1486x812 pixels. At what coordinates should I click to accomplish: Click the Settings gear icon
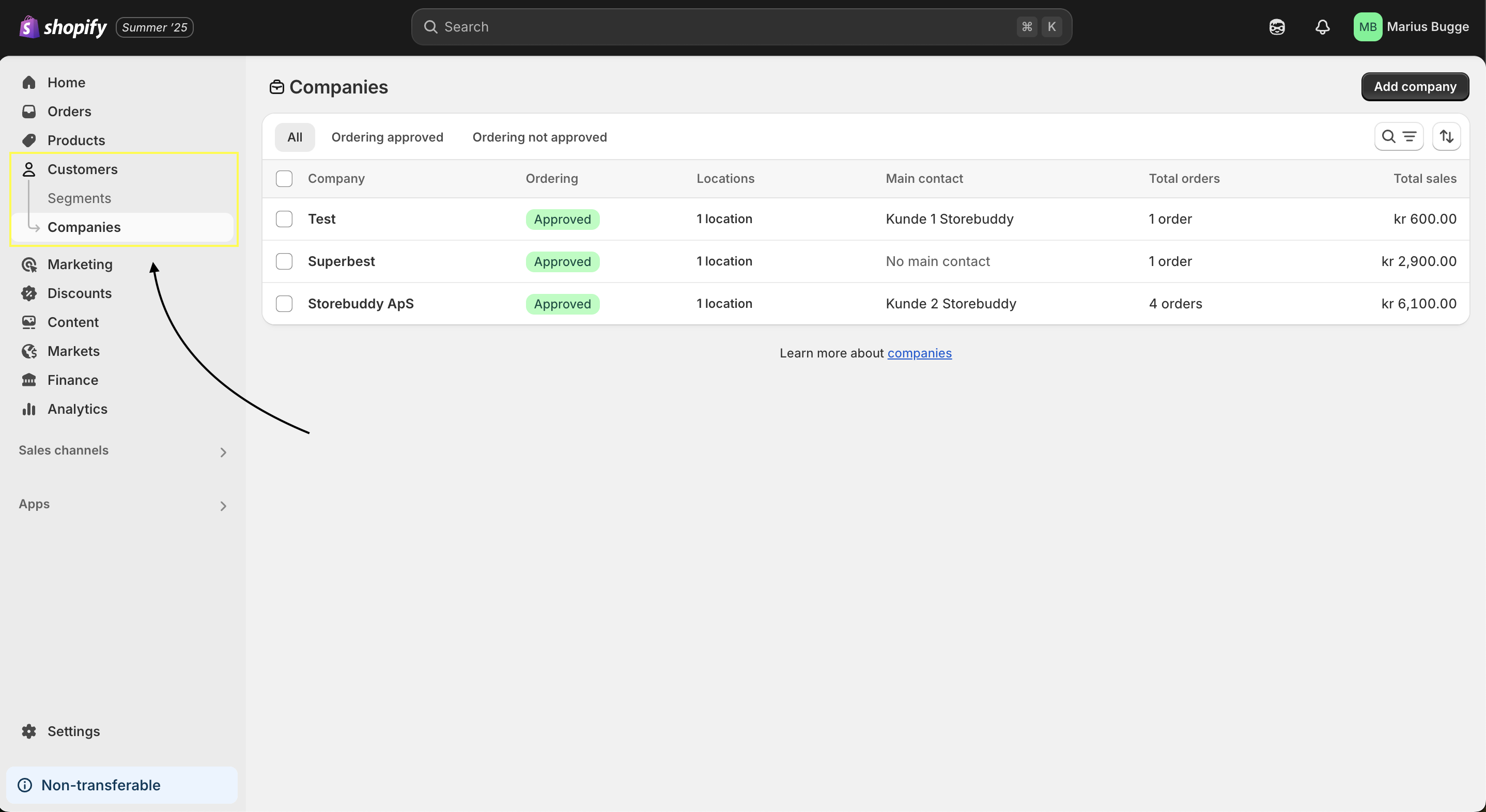(29, 731)
